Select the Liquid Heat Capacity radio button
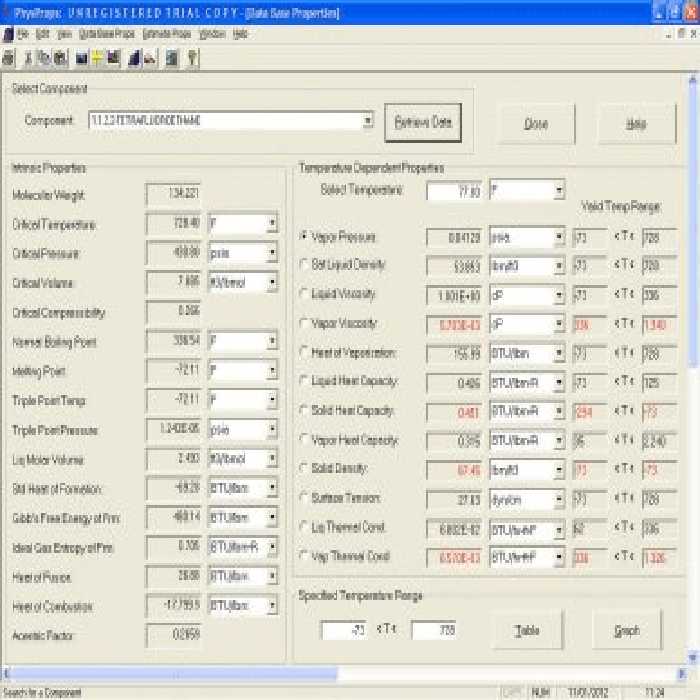The height and width of the screenshot is (700, 700). click(304, 381)
